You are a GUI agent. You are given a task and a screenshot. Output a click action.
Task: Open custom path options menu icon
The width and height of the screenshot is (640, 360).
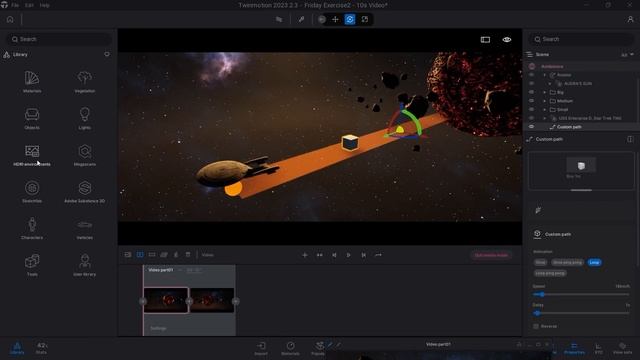[x=630, y=139]
